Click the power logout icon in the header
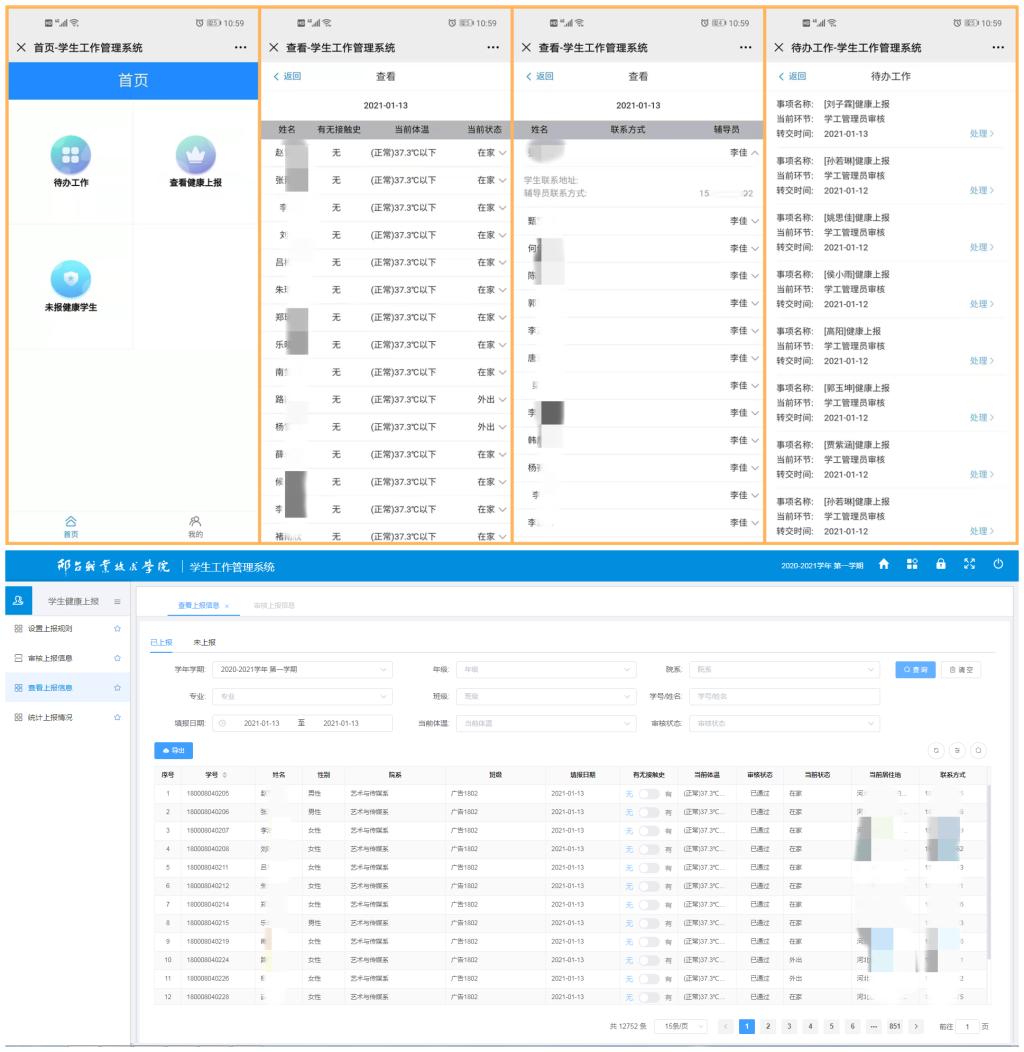The height and width of the screenshot is (1052, 1024). pos(997,565)
